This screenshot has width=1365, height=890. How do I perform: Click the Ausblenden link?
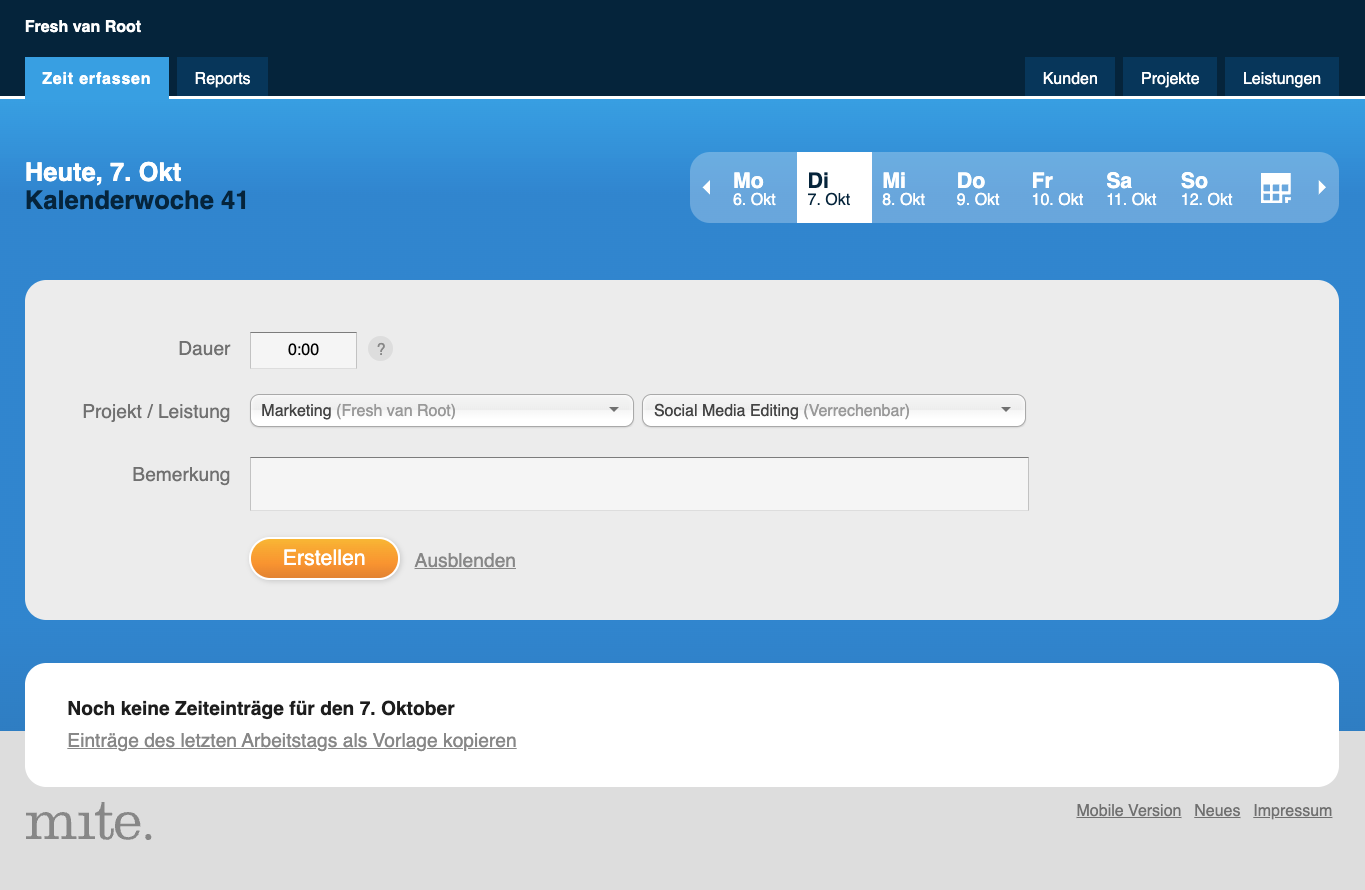point(465,560)
